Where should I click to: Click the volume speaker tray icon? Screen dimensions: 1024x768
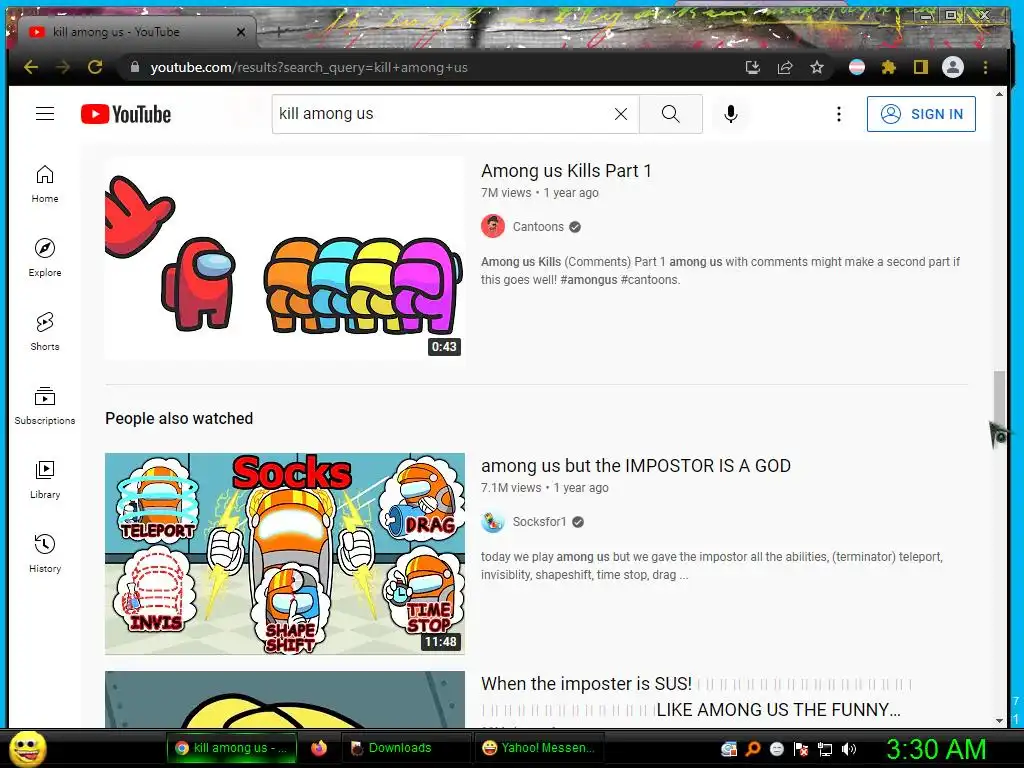pyautogui.click(x=848, y=749)
